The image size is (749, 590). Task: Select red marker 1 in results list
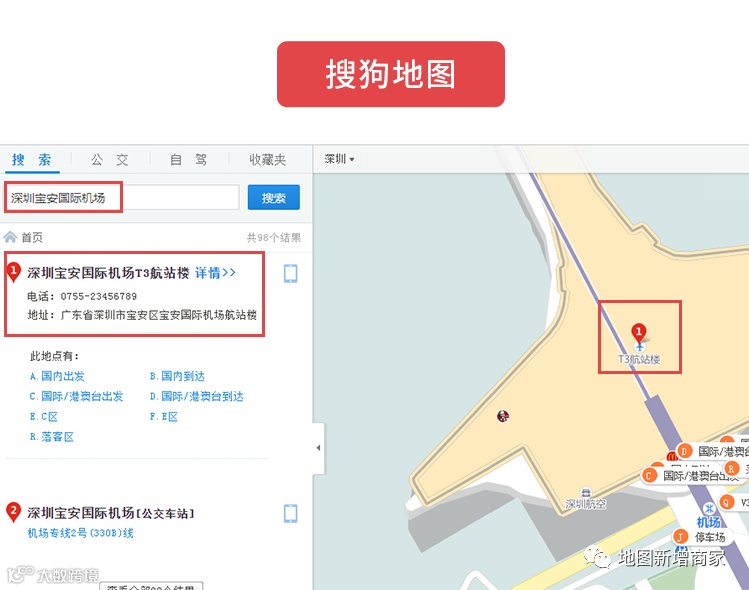click(x=13, y=272)
